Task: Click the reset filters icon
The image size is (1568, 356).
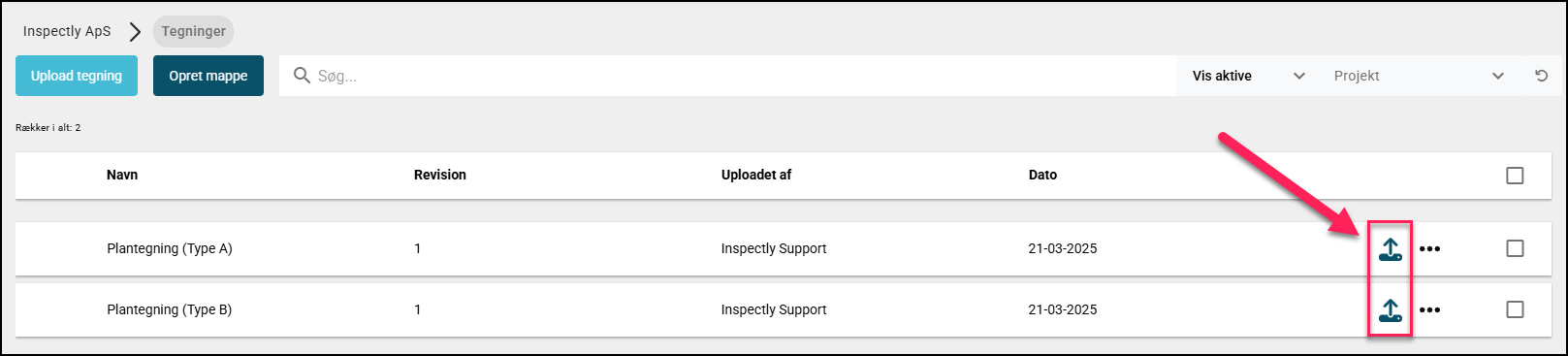Action: click(x=1542, y=76)
